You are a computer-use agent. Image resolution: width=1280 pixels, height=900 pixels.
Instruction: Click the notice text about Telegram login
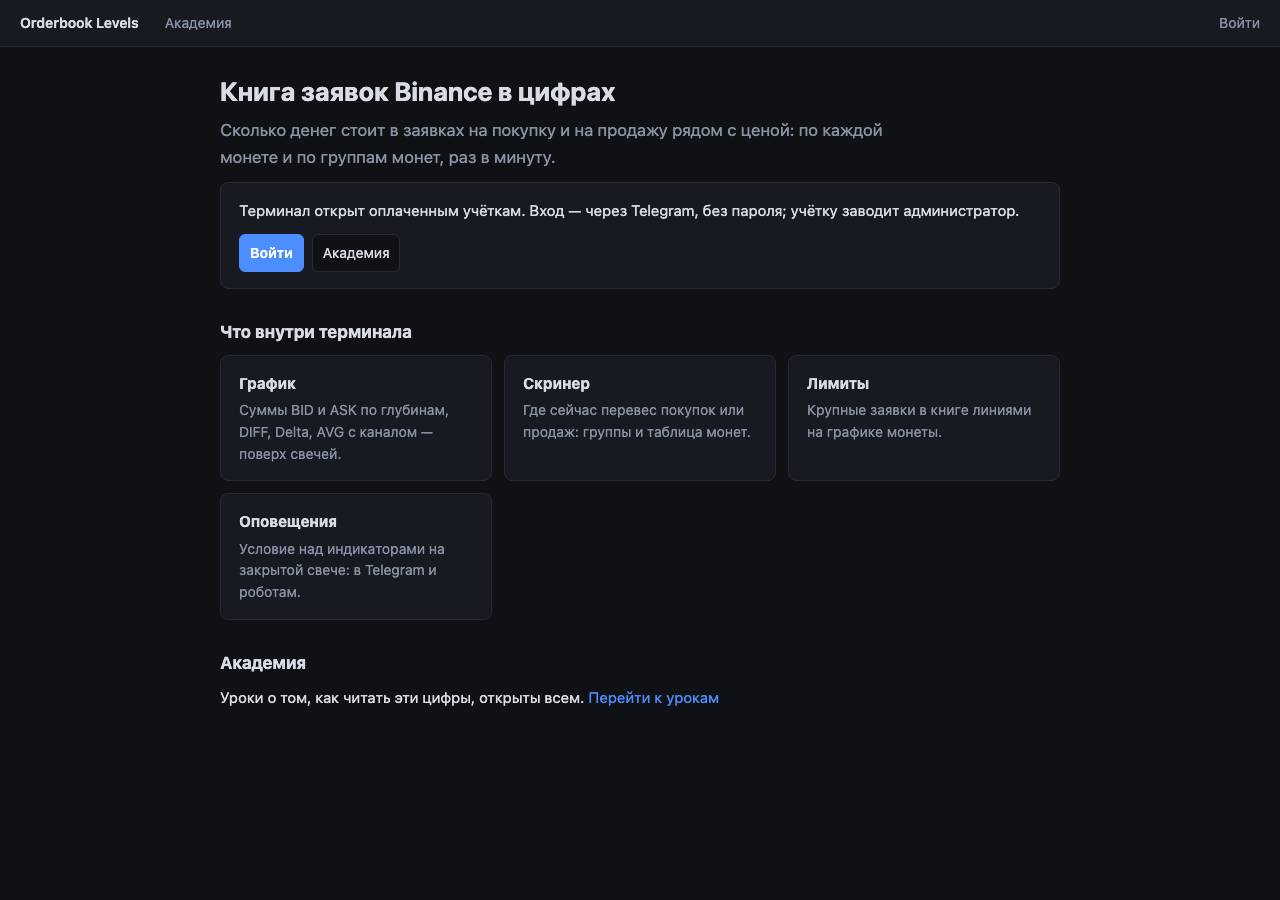tap(629, 211)
